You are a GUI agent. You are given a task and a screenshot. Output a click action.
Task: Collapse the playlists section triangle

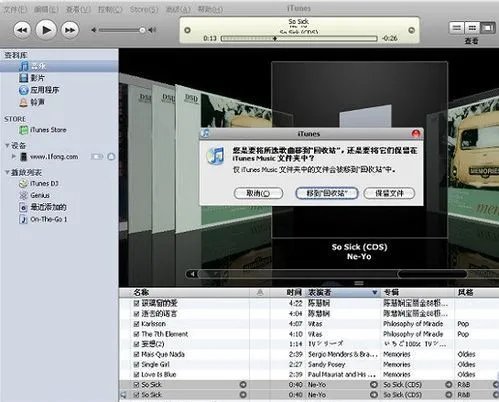pyautogui.click(x=7, y=172)
